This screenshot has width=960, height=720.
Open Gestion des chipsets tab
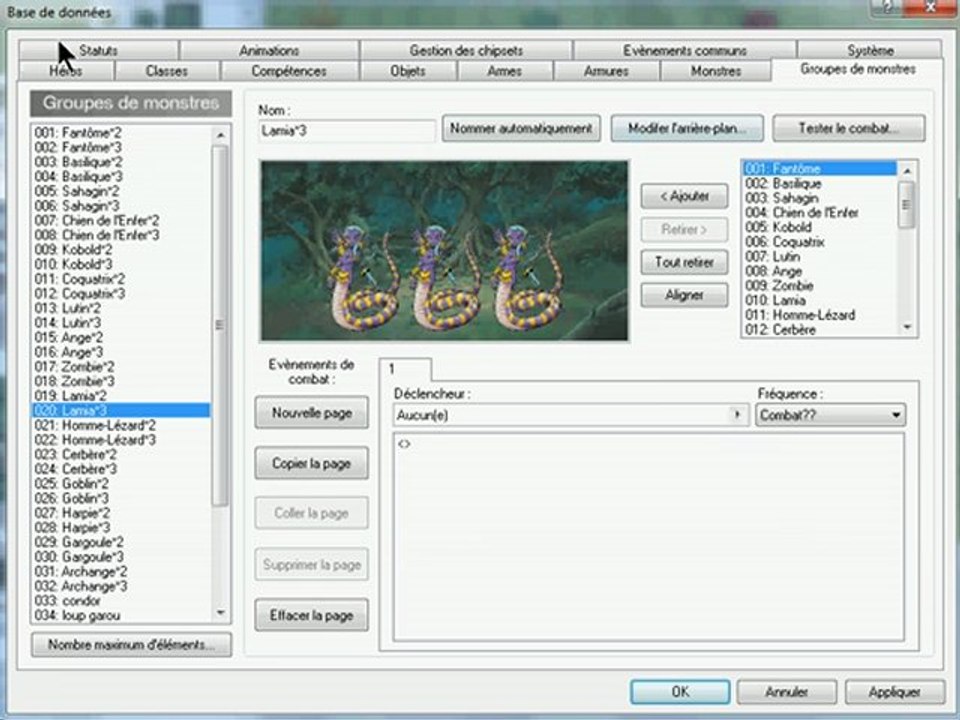466,50
